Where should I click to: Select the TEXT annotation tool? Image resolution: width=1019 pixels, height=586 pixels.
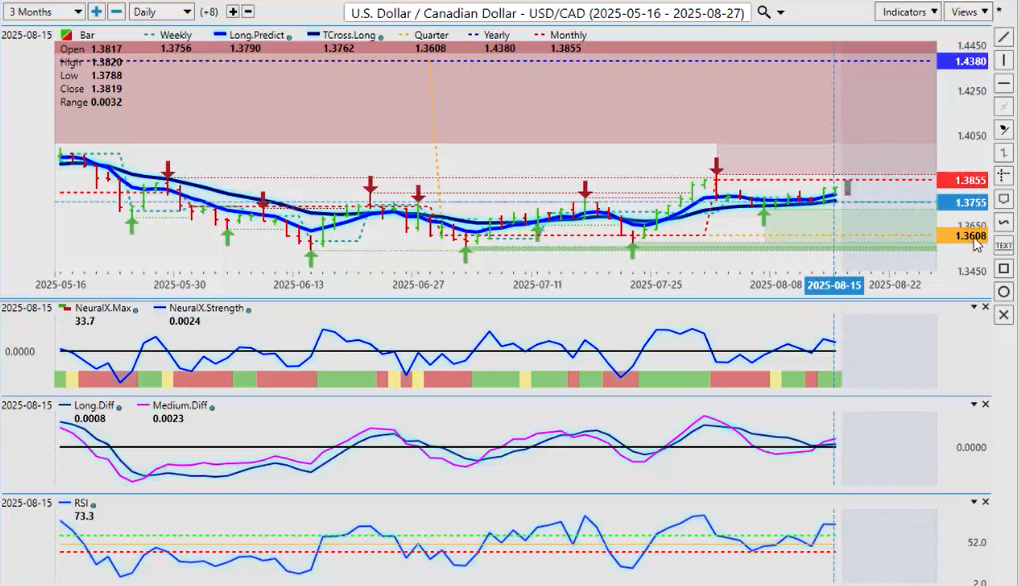[1004, 245]
